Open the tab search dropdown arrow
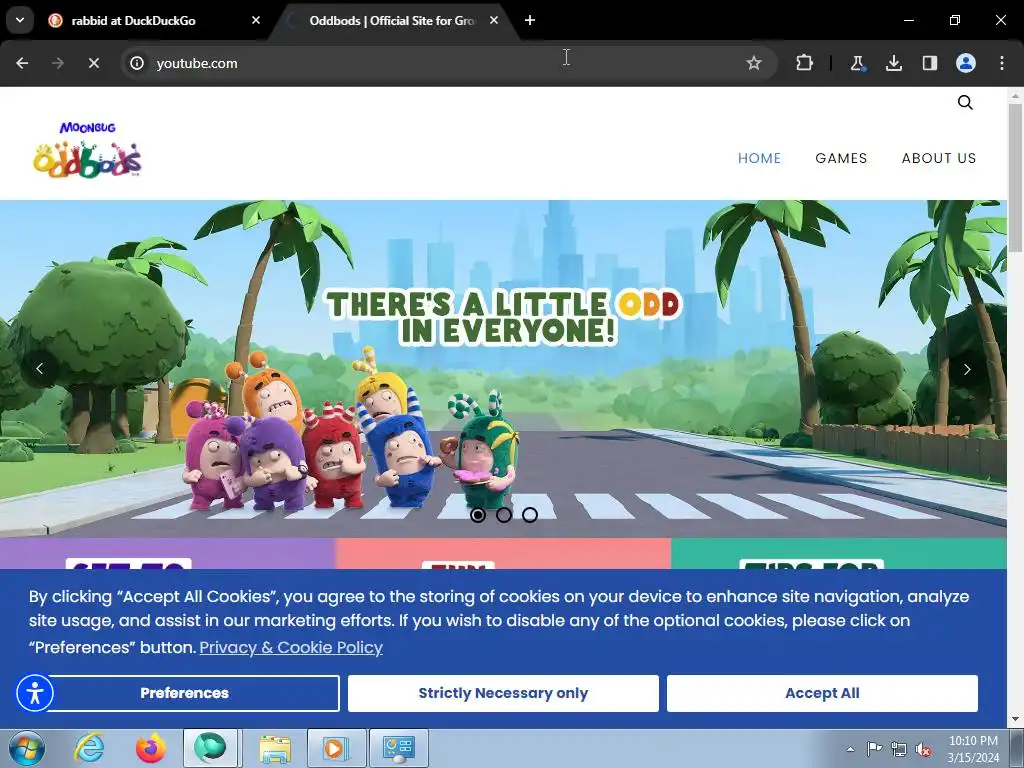The width and height of the screenshot is (1024, 768). 20,20
